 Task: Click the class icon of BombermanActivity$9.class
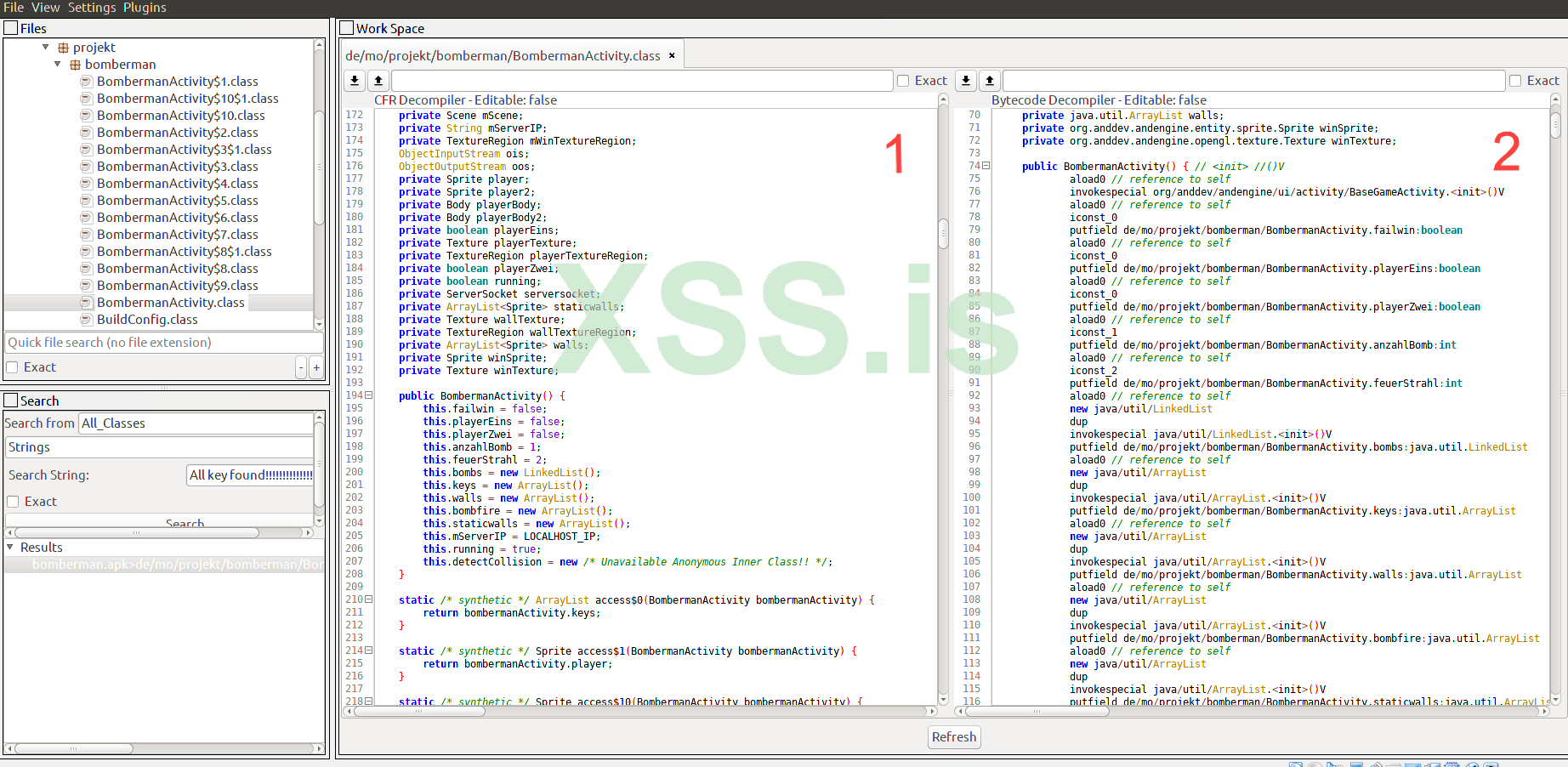tap(86, 286)
